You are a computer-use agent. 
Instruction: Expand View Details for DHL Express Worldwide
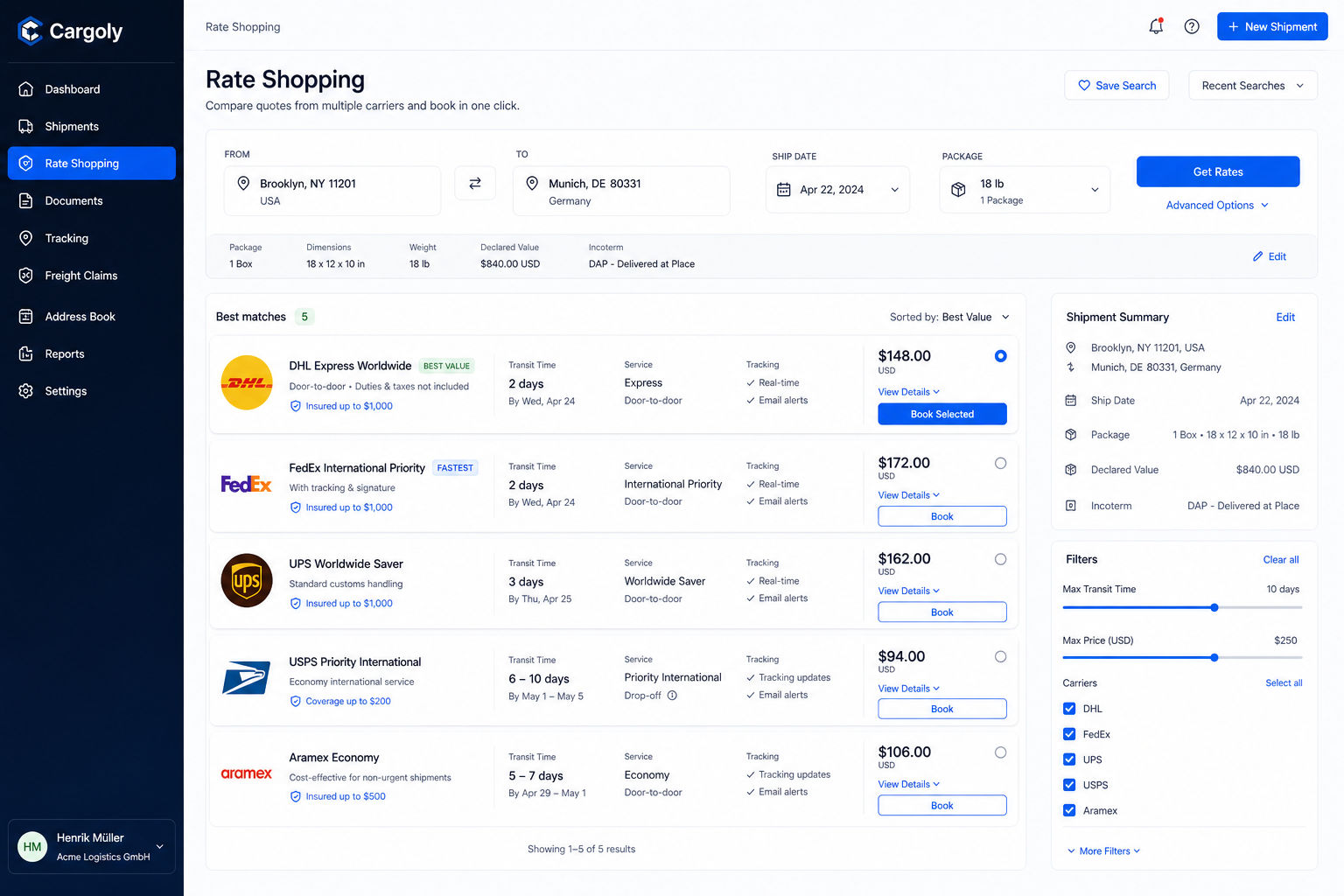[x=908, y=392]
